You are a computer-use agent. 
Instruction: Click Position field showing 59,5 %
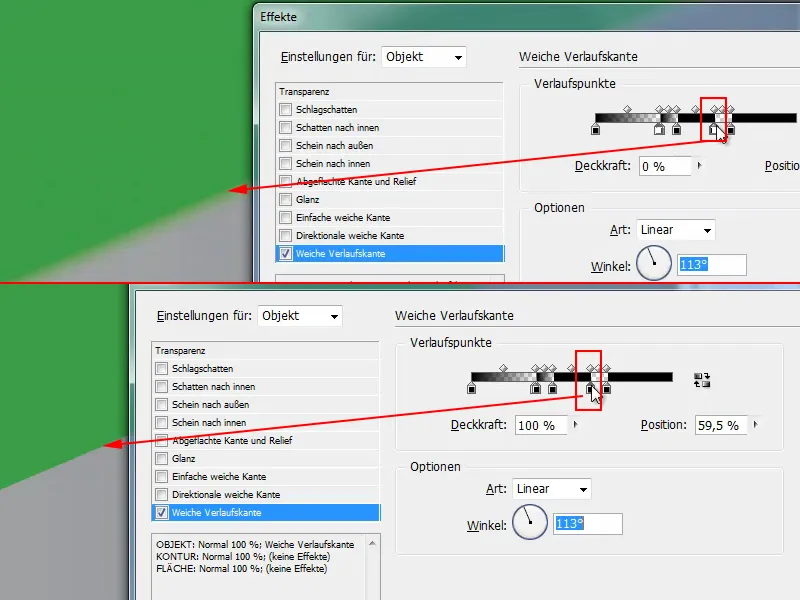pos(721,425)
